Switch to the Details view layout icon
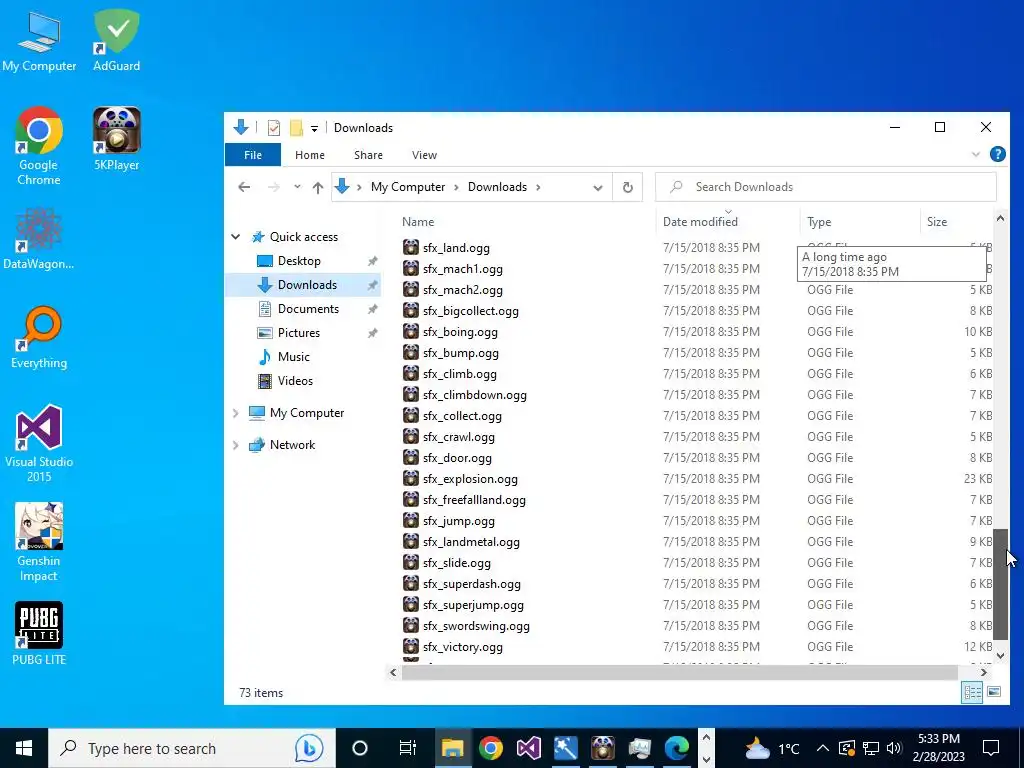Image resolution: width=1024 pixels, height=768 pixels. [x=972, y=692]
